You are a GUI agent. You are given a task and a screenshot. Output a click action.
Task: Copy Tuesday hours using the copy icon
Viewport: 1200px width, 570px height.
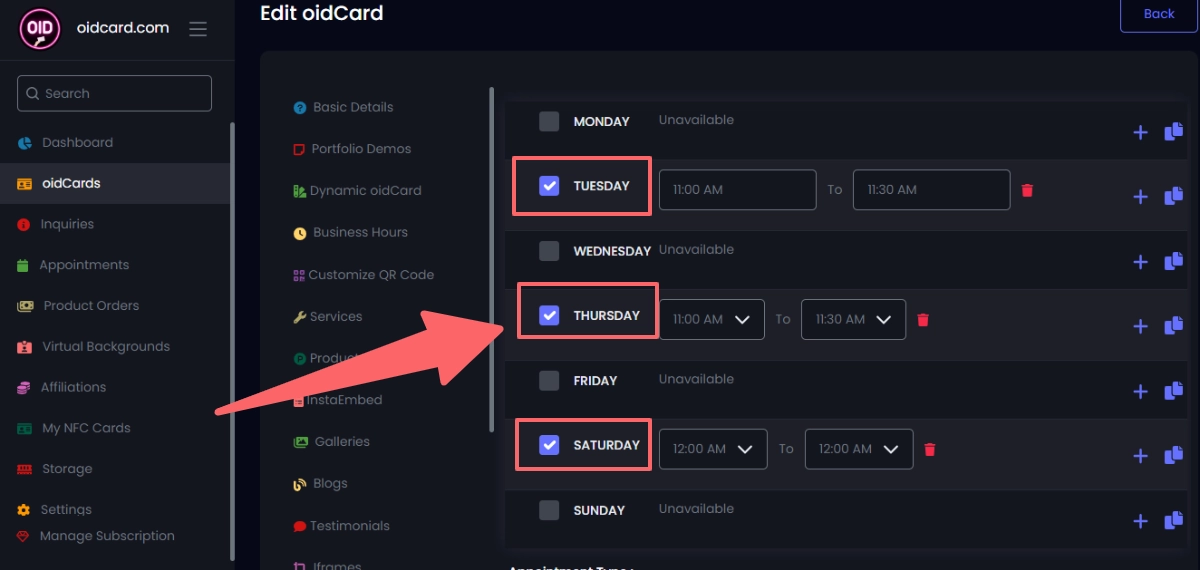point(1174,196)
